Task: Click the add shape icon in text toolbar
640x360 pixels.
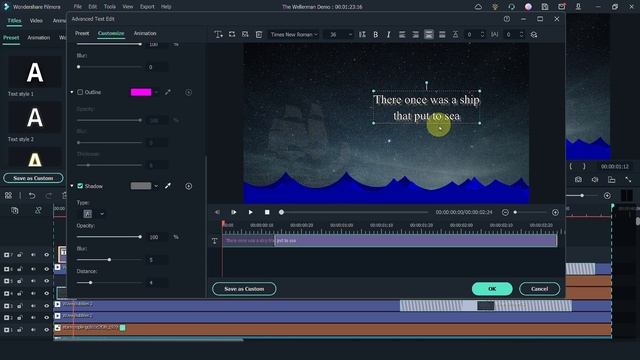Action: 232,35
